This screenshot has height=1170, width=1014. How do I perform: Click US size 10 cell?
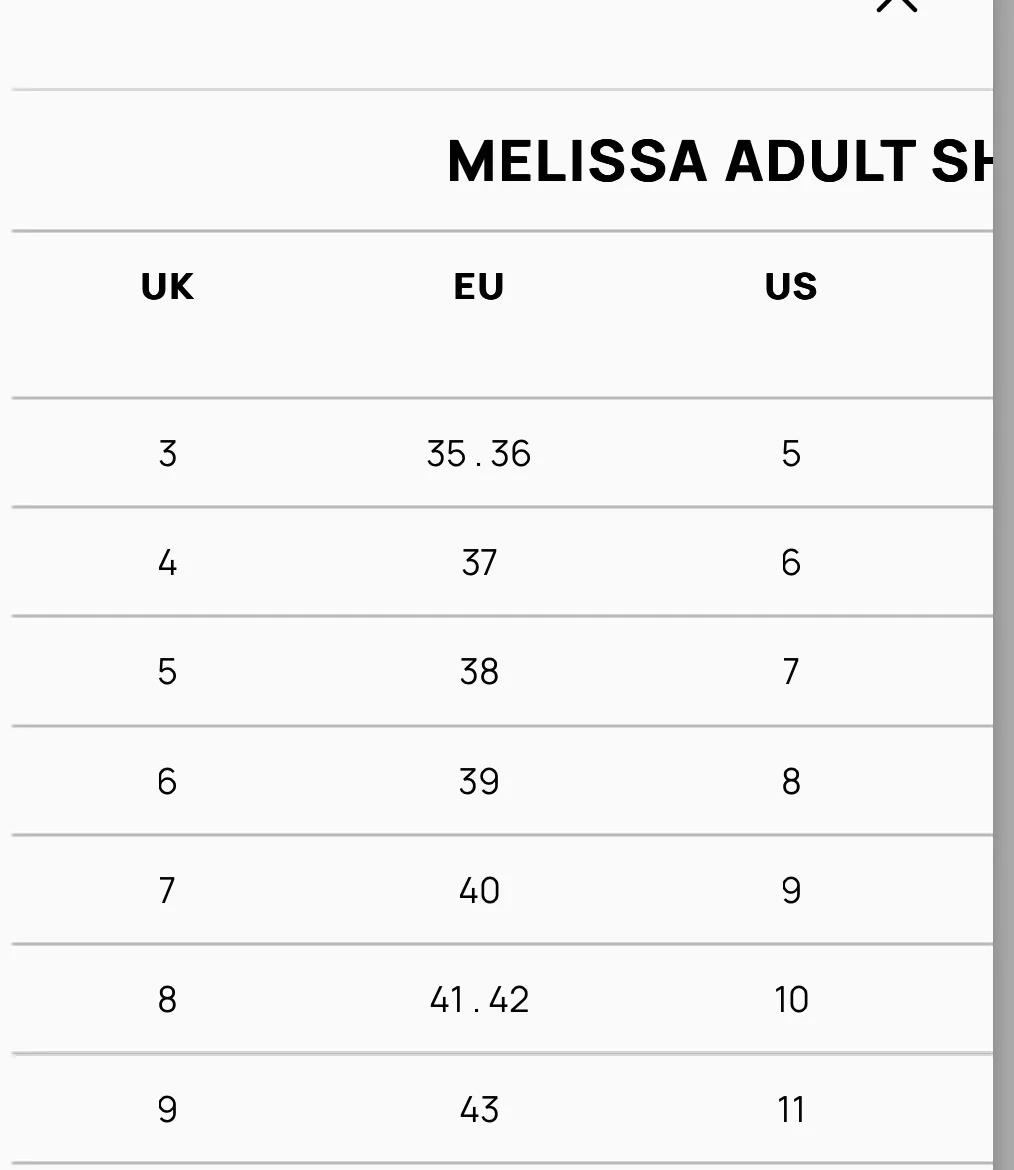pyautogui.click(x=791, y=1000)
